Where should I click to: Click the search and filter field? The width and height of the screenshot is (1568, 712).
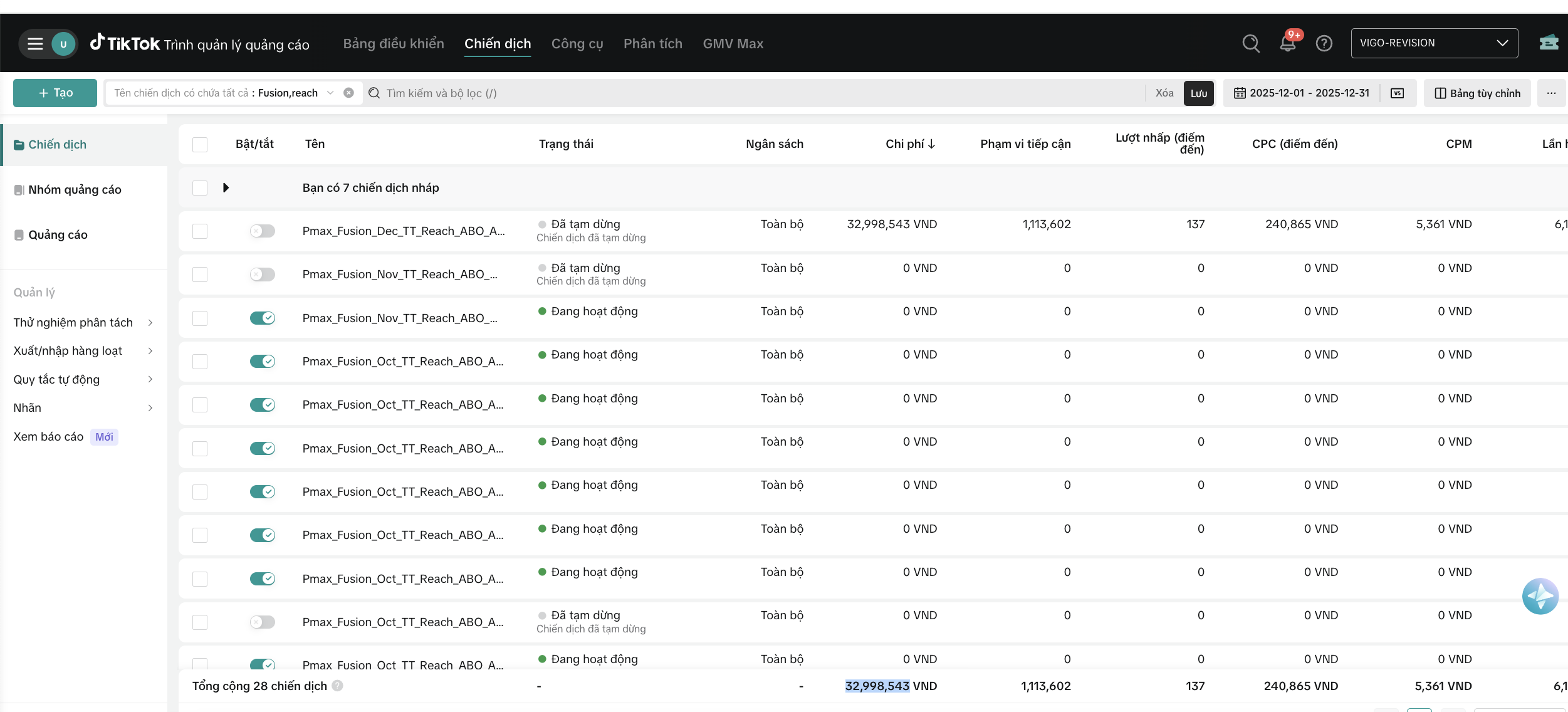(752, 93)
